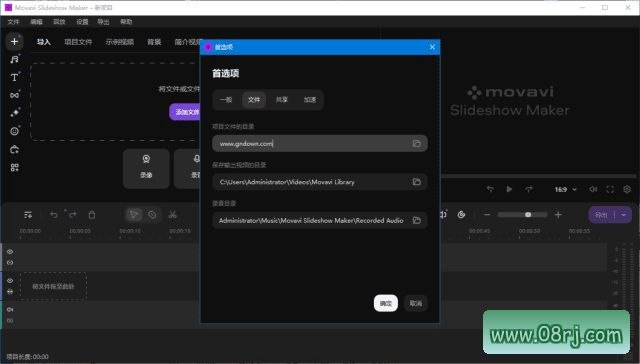Toggle visibility eye of top timeline track
Viewport: 640px width, 364px height.
tap(10, 252)
